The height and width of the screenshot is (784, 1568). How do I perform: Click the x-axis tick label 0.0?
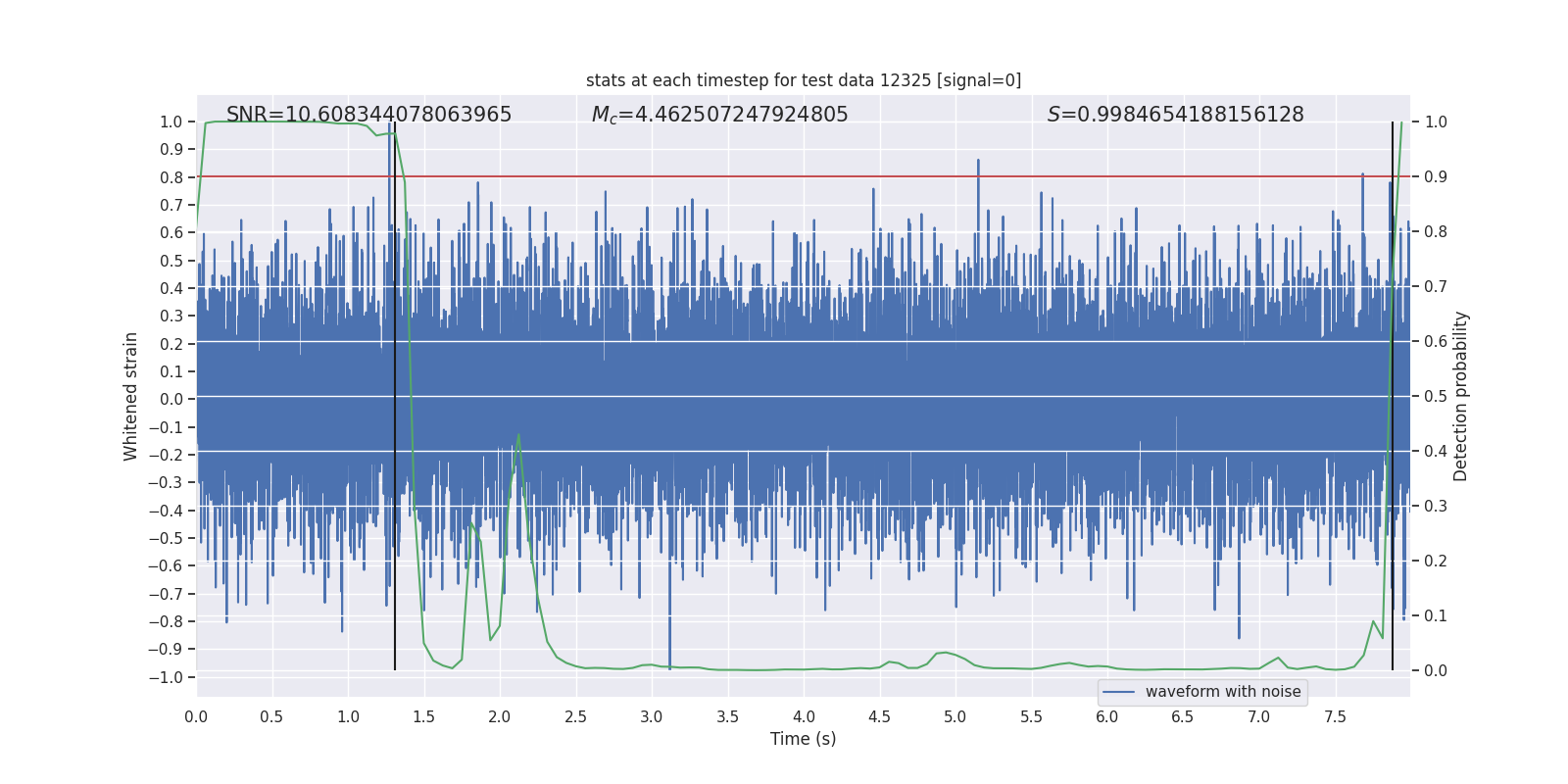coord(196,716)
